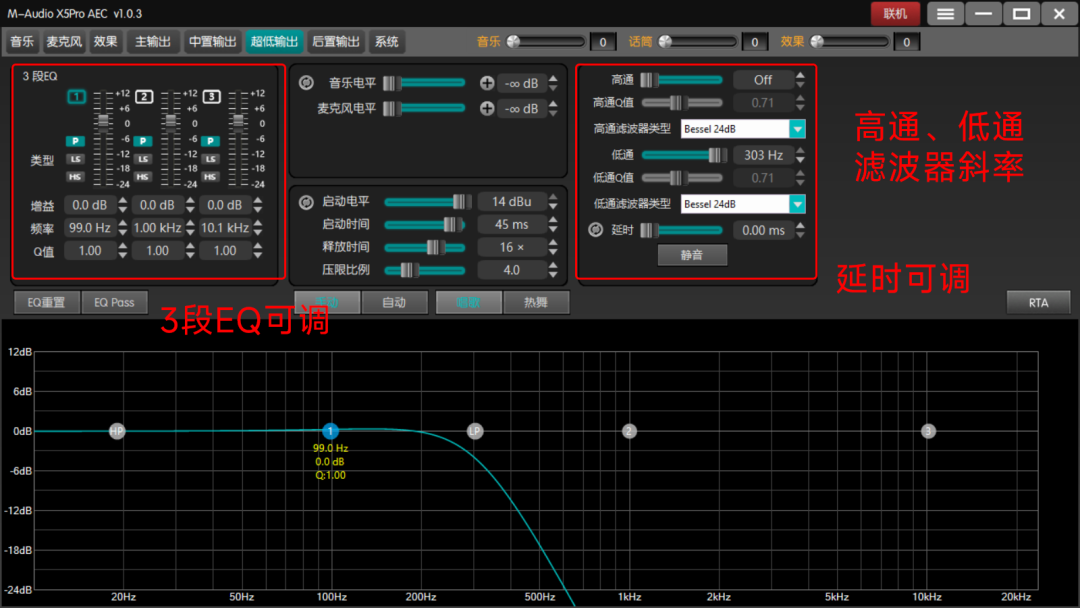Click the top 话筒 volume slider
The width and height of the screenshot is (1080, 608).
(x=698, y=42)
